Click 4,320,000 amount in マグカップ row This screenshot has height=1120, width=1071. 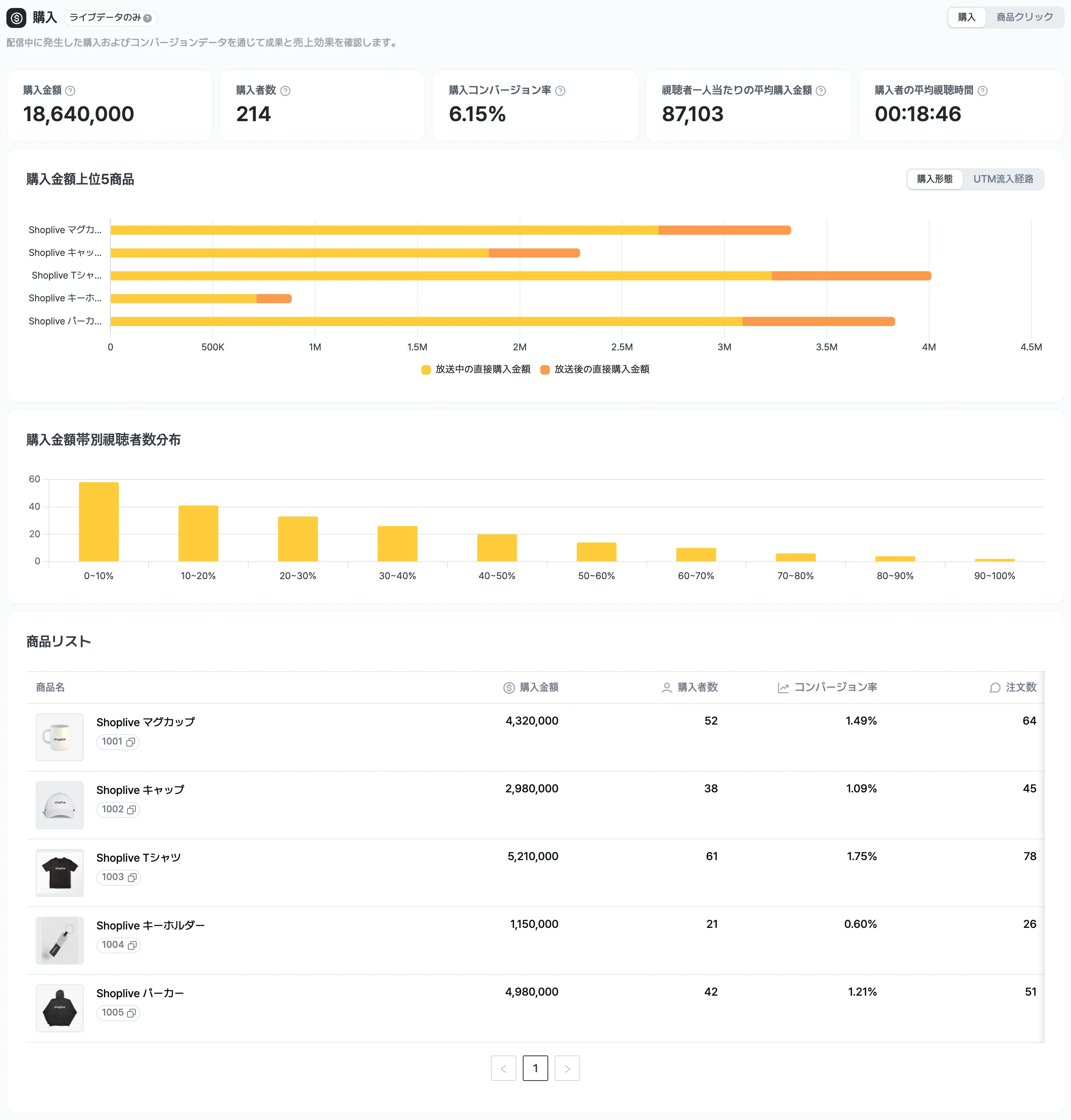(x=532, y=721)
